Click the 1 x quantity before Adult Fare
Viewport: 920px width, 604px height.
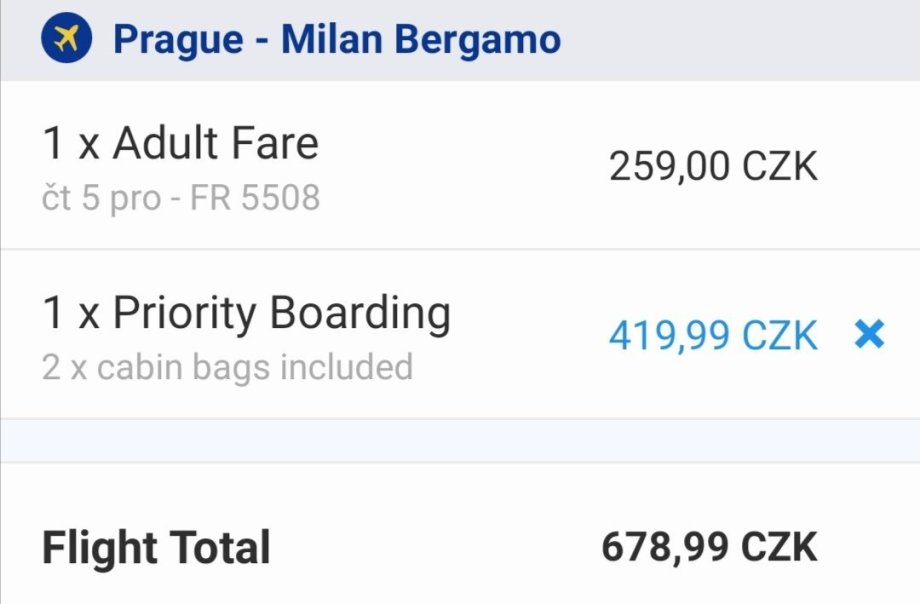tap(70, 144)
